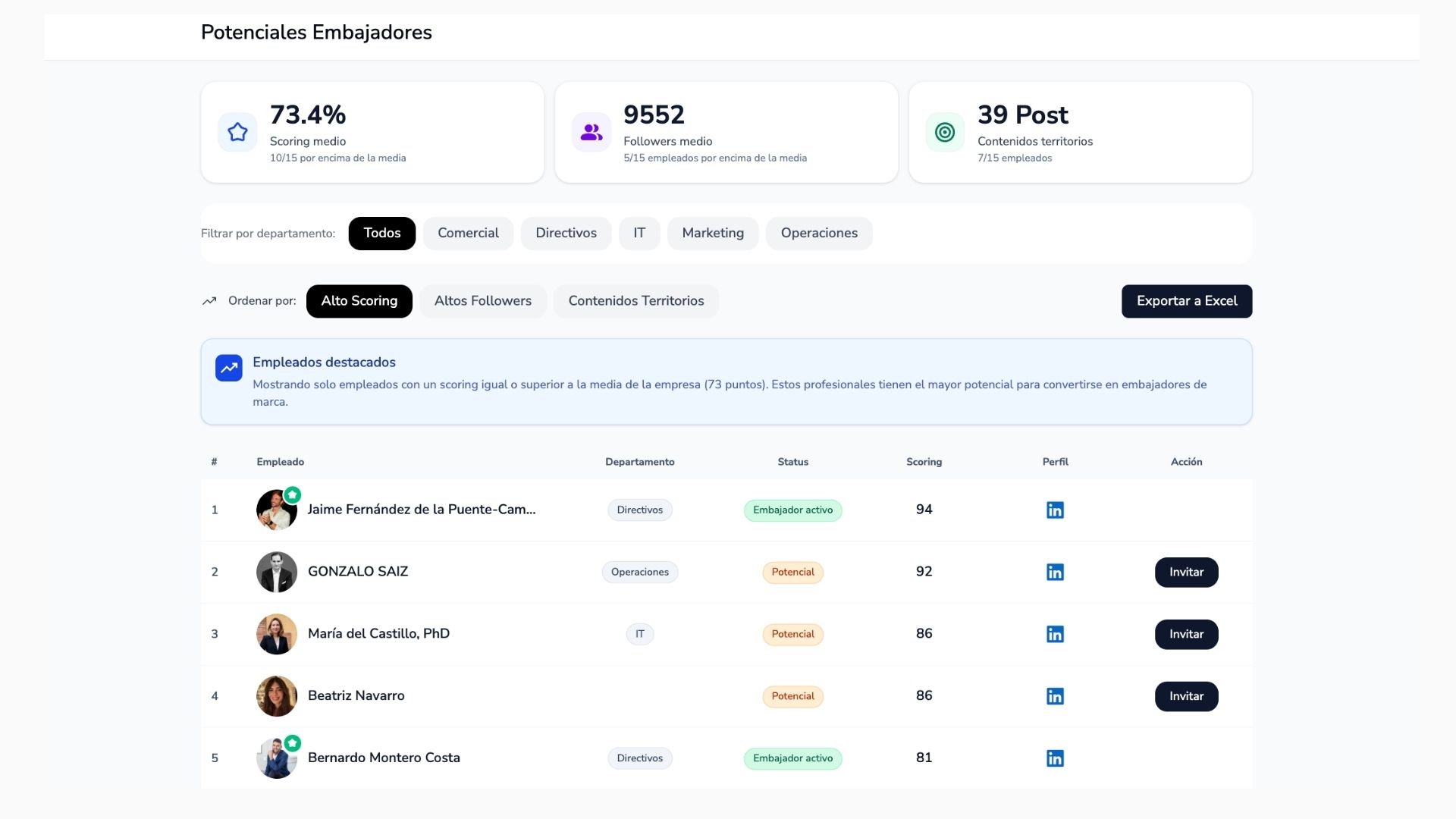Open Beatriz Navarro's LinkedIn profile icon
The height and width of the screenshot is (819, 1456).
point(1055,696)
